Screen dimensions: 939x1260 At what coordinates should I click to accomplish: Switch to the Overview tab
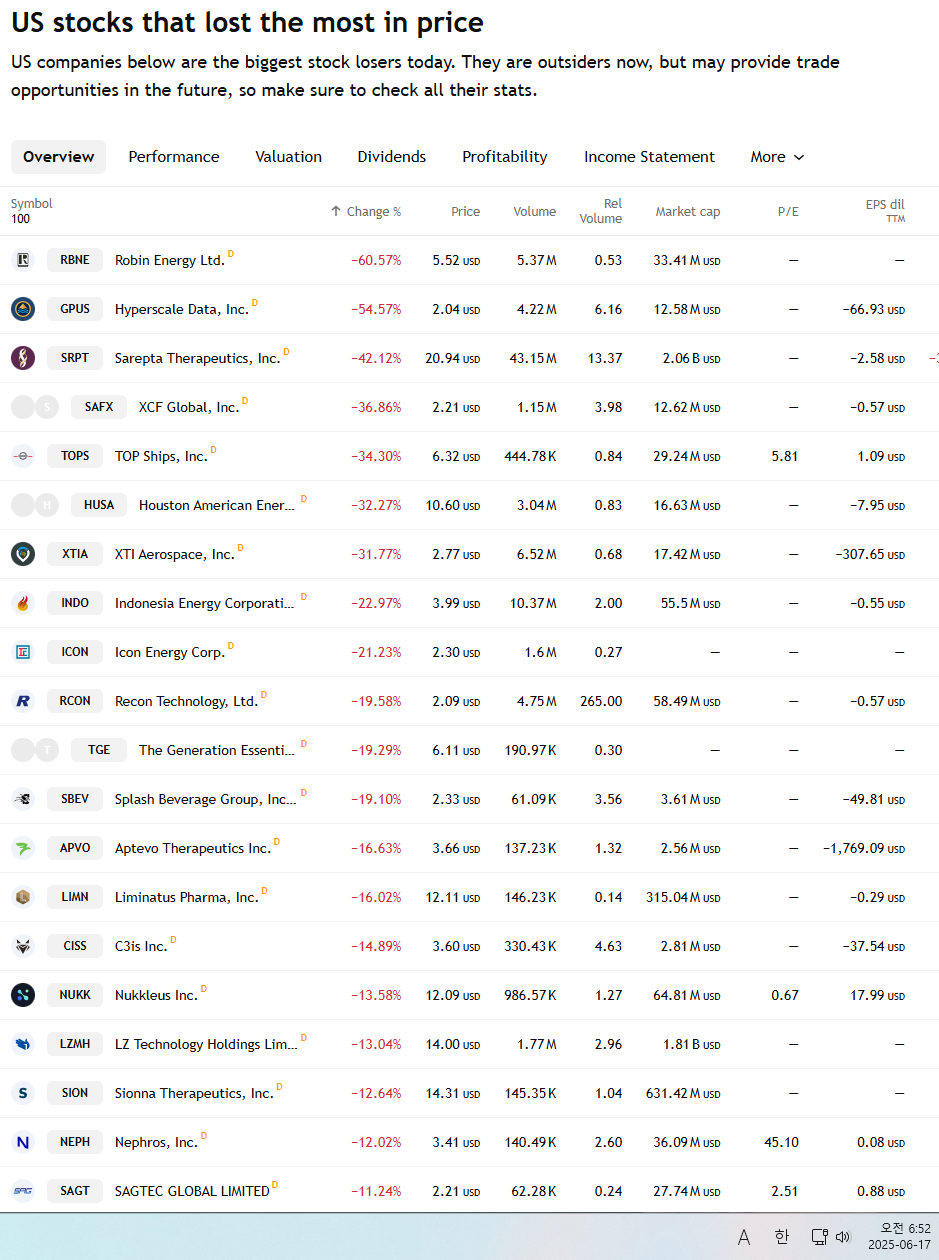[x=58, y=157]
